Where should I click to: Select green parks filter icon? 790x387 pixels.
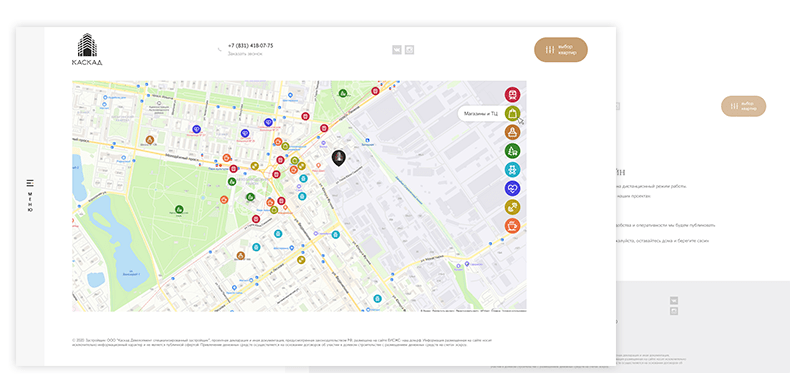click(x=512, y=151)
